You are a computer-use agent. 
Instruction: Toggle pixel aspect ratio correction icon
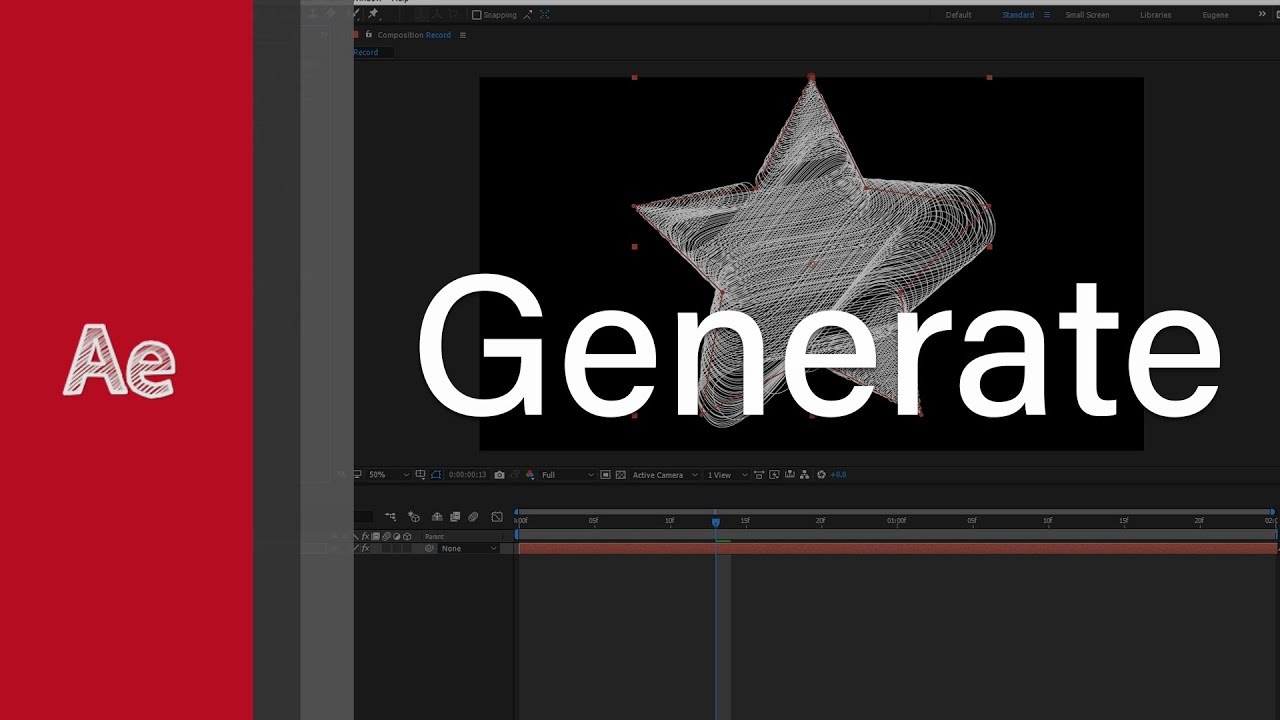point(759,475)
